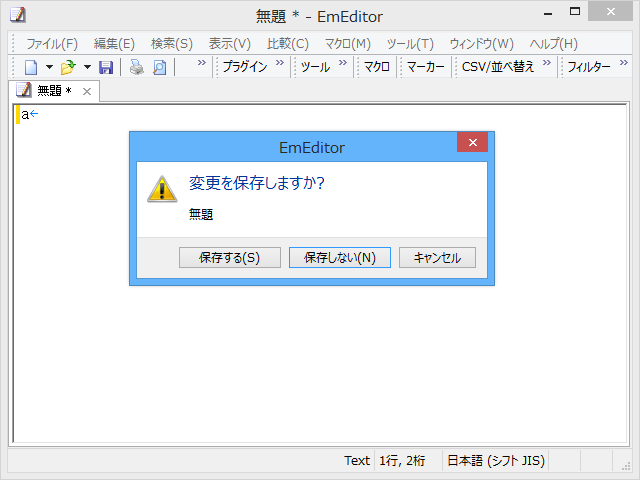Click the マーカー toolbar label
The width and height of the screenshot is (640, 480).
(425, 67)
